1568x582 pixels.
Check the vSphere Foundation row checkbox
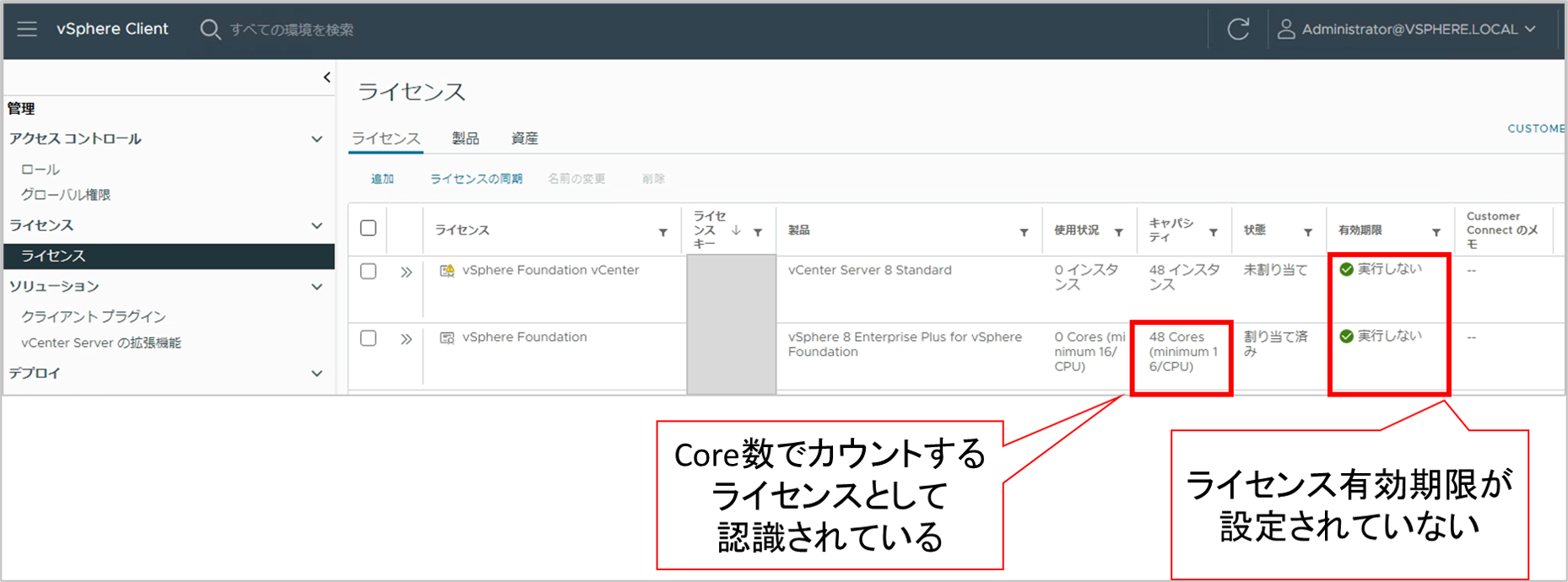point(368,338)
